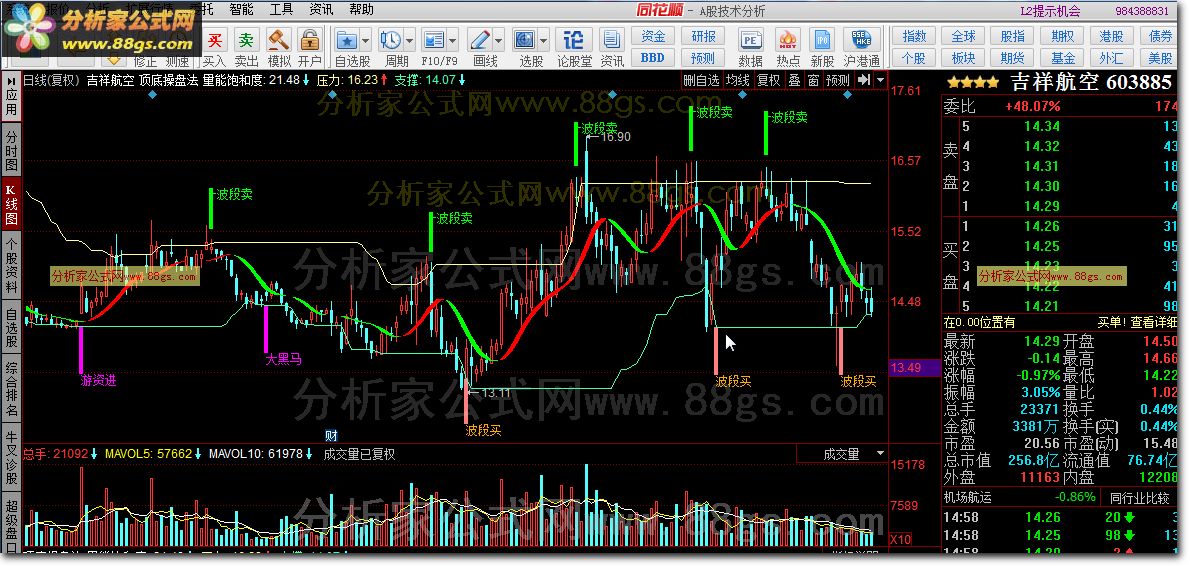Open the chart header bar dropdown triangle
This screenshot has width=1190, height=566.
point(880,80)
